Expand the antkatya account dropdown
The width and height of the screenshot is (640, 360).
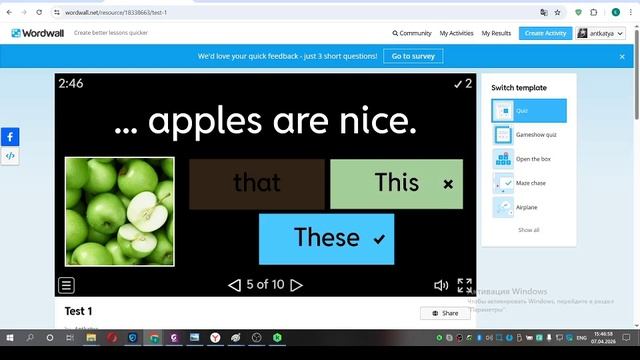(601, 33)
